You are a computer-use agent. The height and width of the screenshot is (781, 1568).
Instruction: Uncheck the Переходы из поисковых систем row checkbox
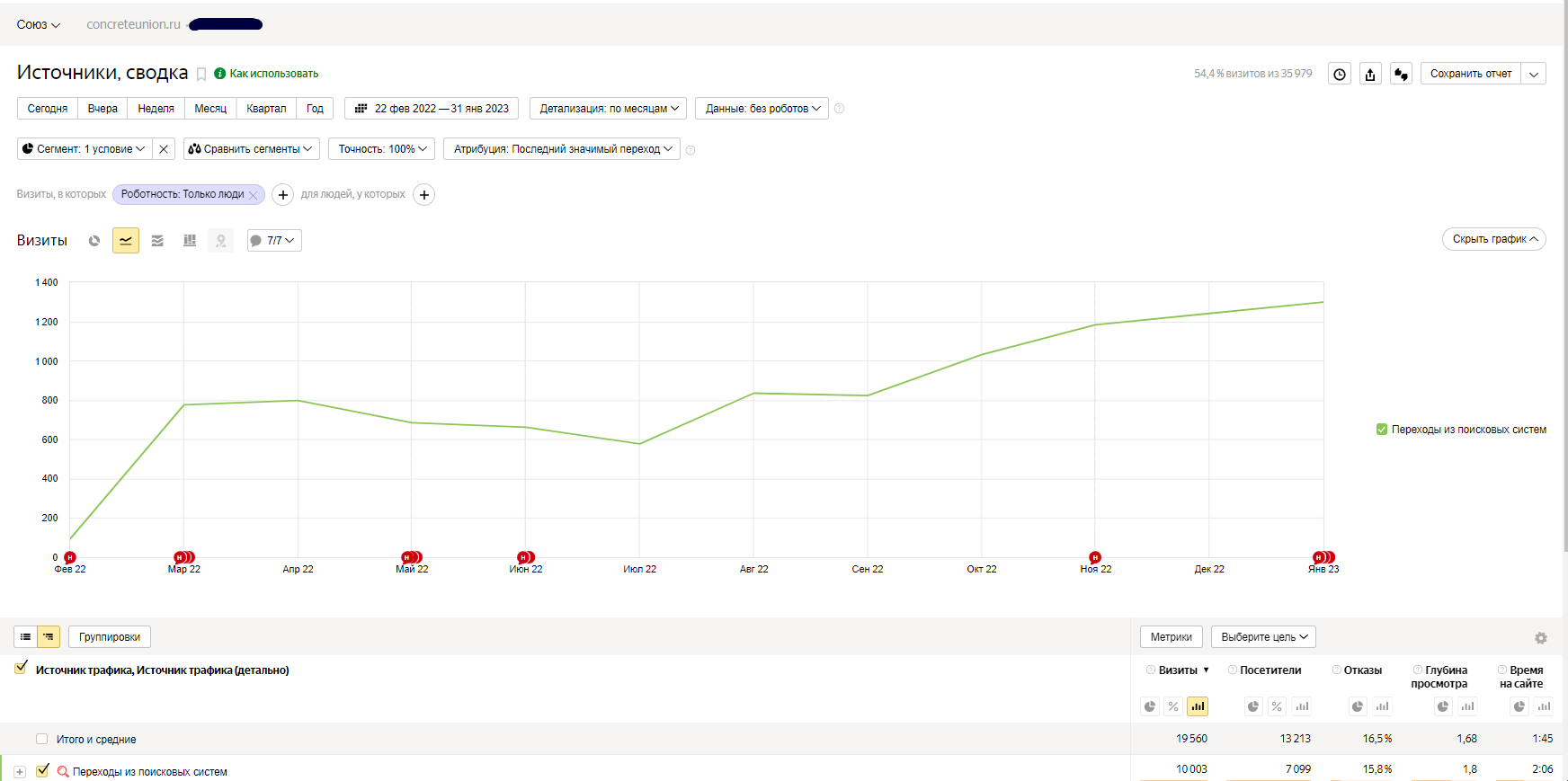42,770
